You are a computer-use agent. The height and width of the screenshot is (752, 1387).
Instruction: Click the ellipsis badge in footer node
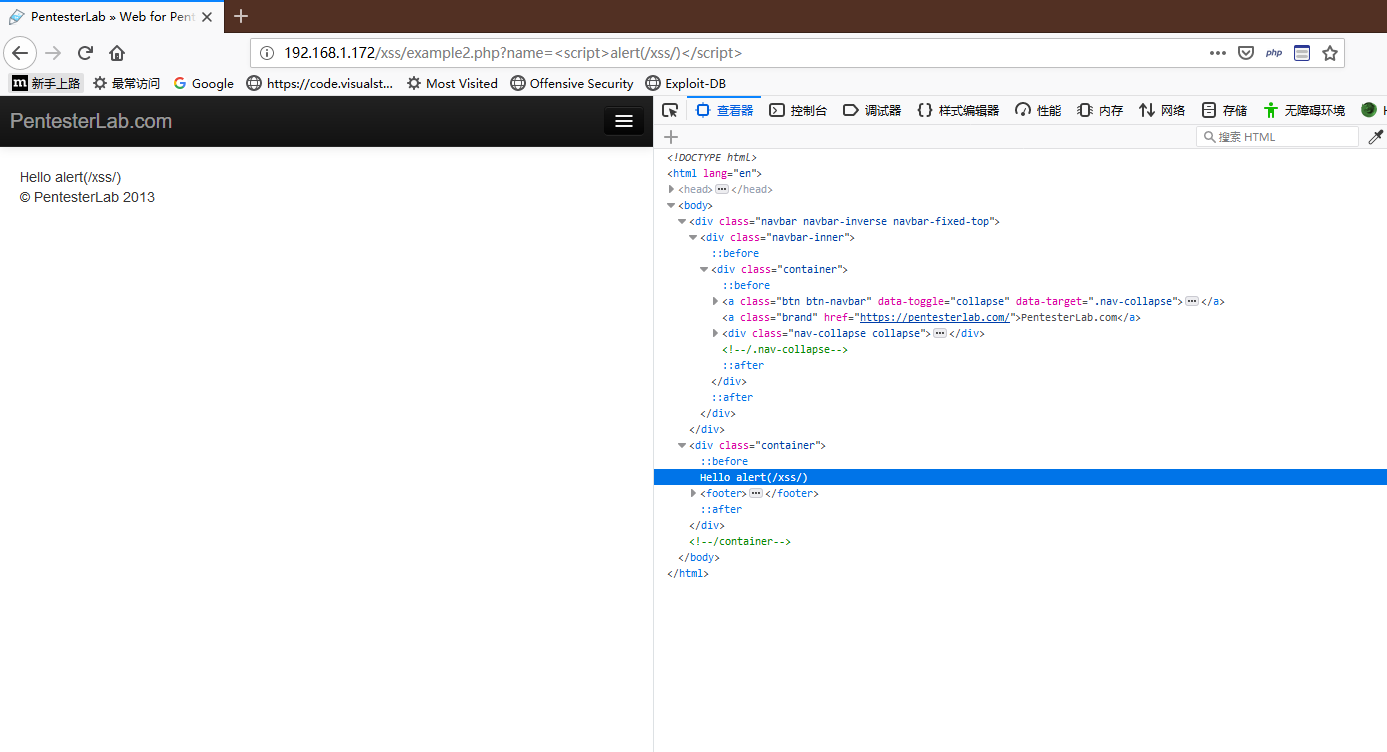[756, 493]
